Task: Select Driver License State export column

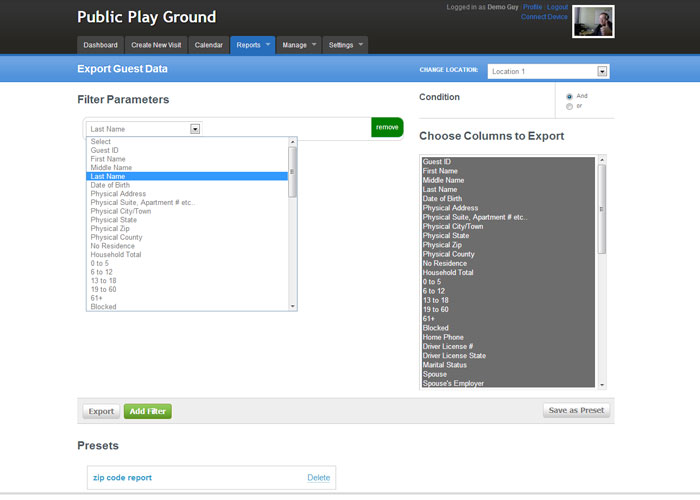Action: click(508, 356)
